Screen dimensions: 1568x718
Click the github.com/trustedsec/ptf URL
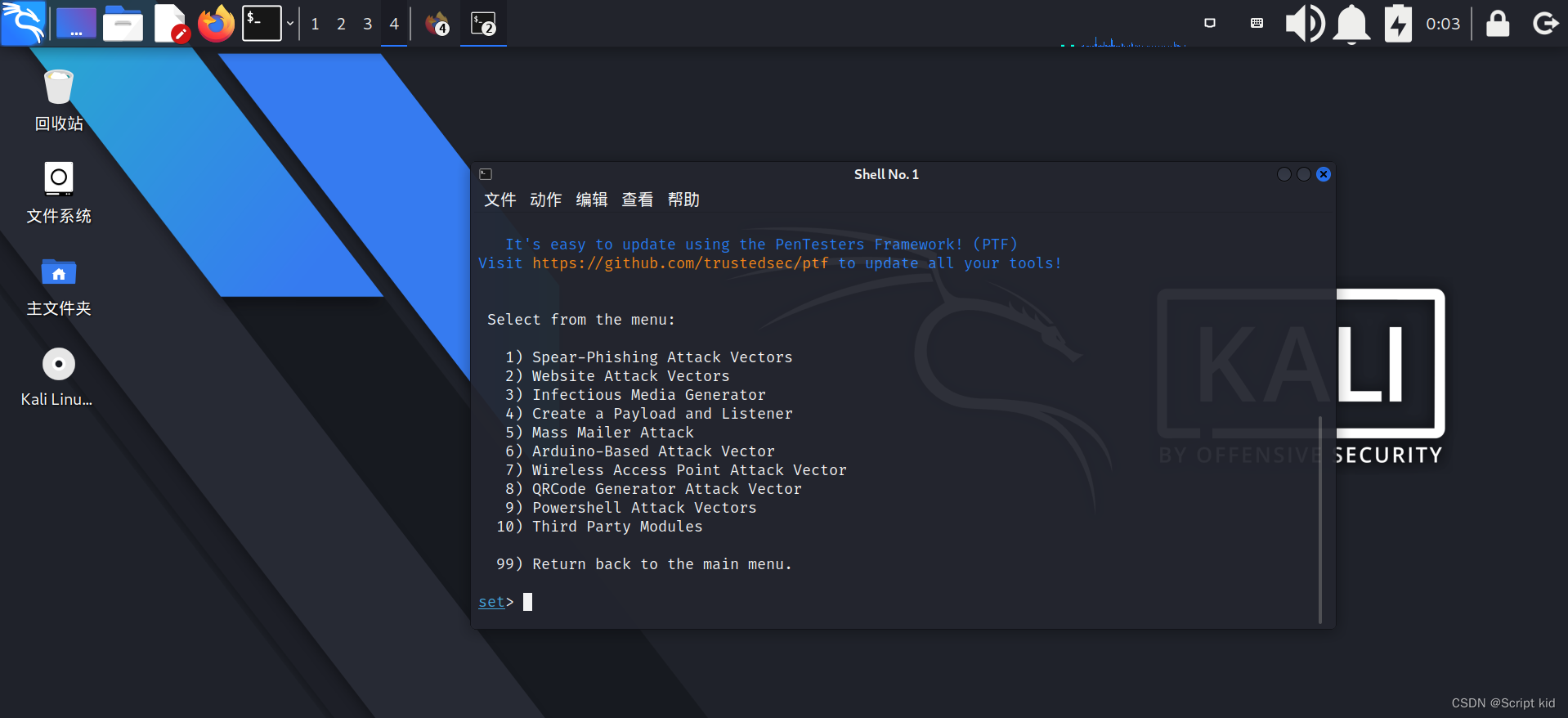coord(680,263)
